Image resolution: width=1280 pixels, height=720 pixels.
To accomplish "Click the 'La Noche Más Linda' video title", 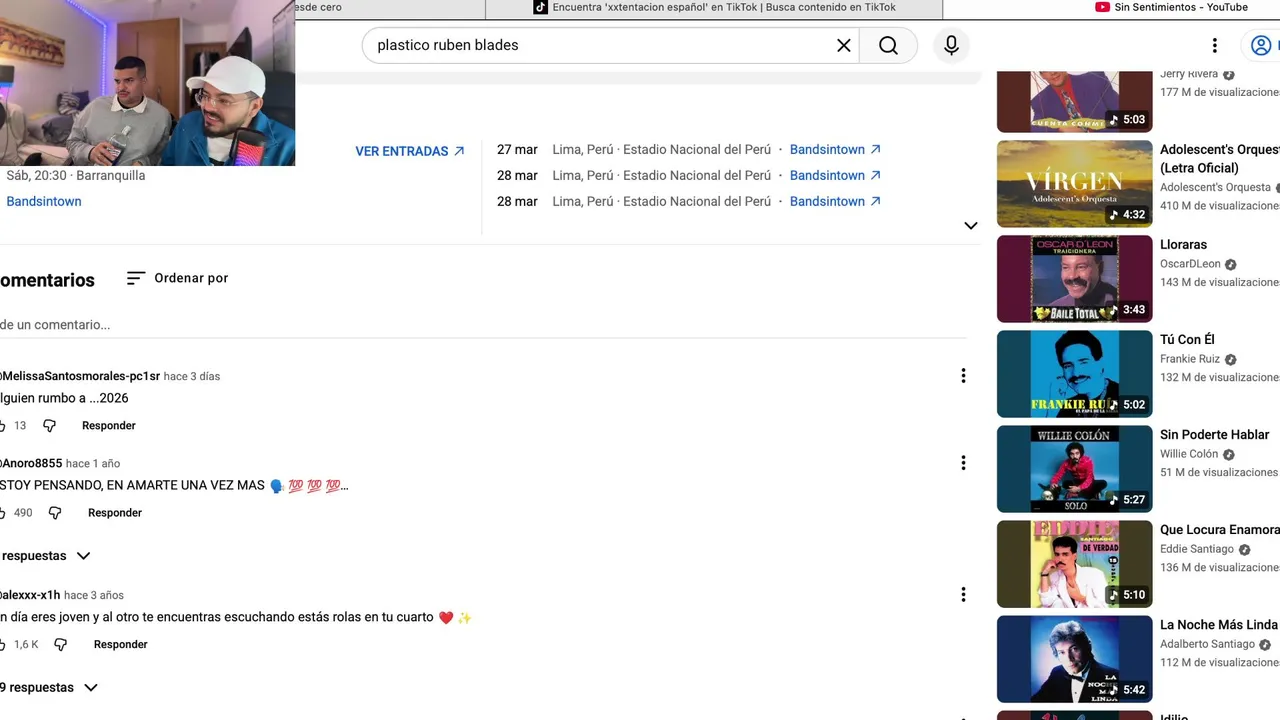I will (1219, 625).
